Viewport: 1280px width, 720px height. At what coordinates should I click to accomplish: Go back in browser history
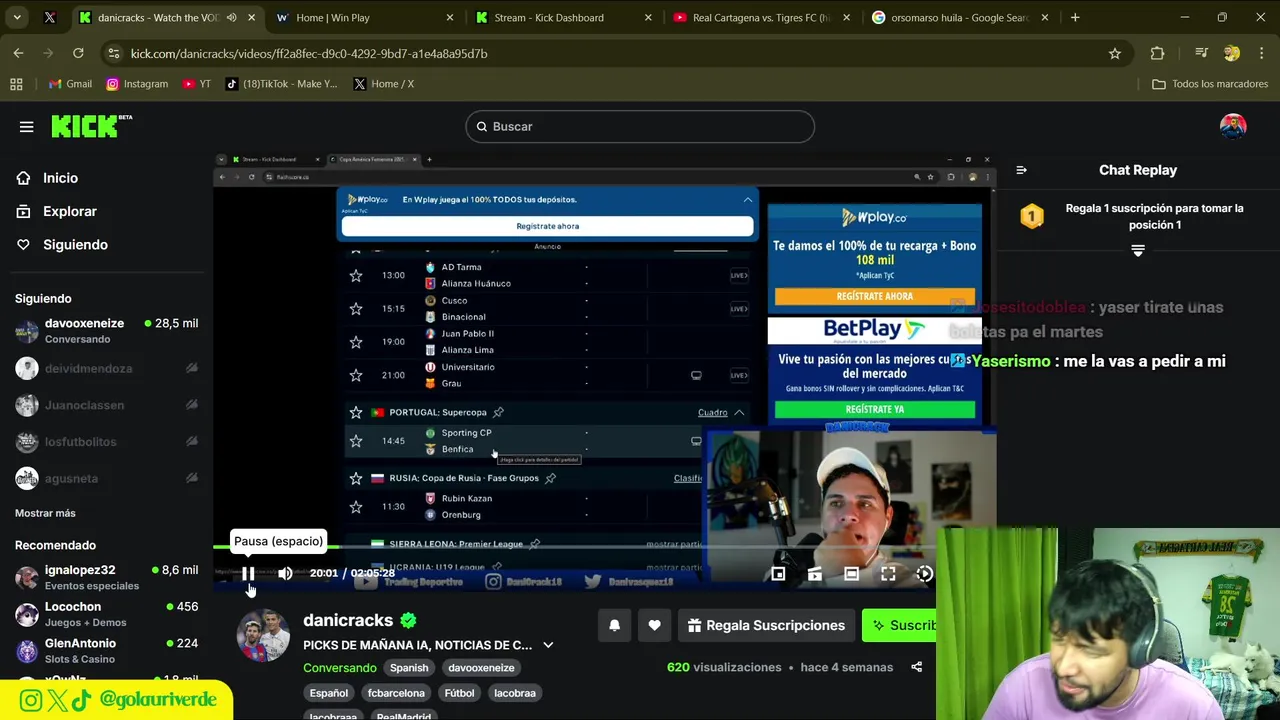19,53
